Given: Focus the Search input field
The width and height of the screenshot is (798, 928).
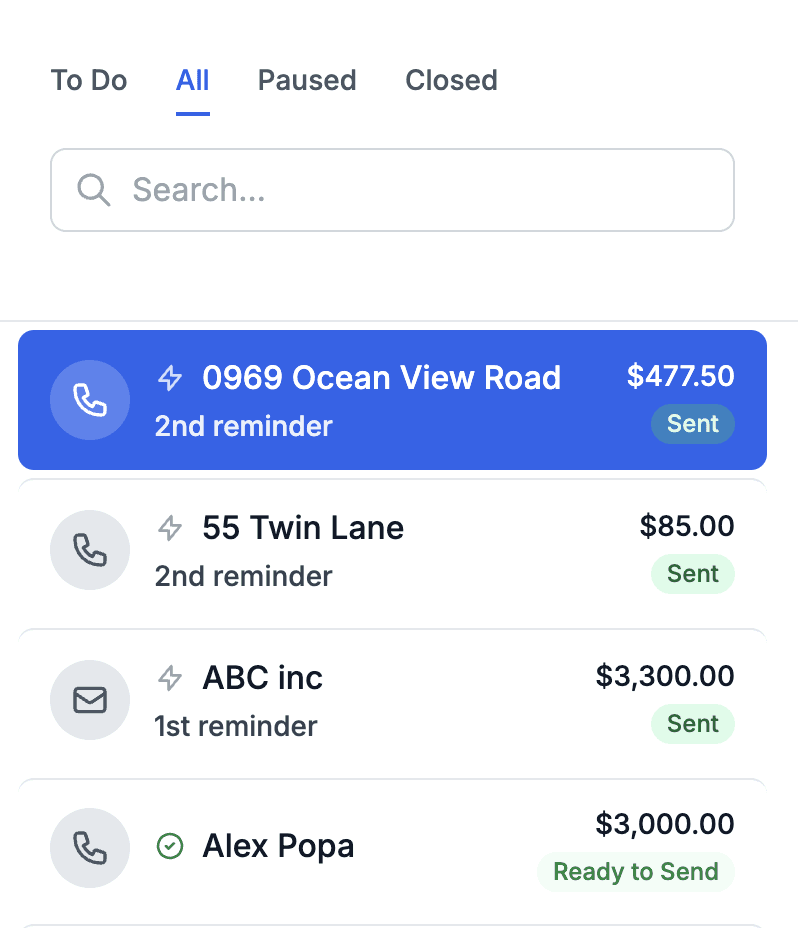Looking at the screenshot, I should pos(420,190).
